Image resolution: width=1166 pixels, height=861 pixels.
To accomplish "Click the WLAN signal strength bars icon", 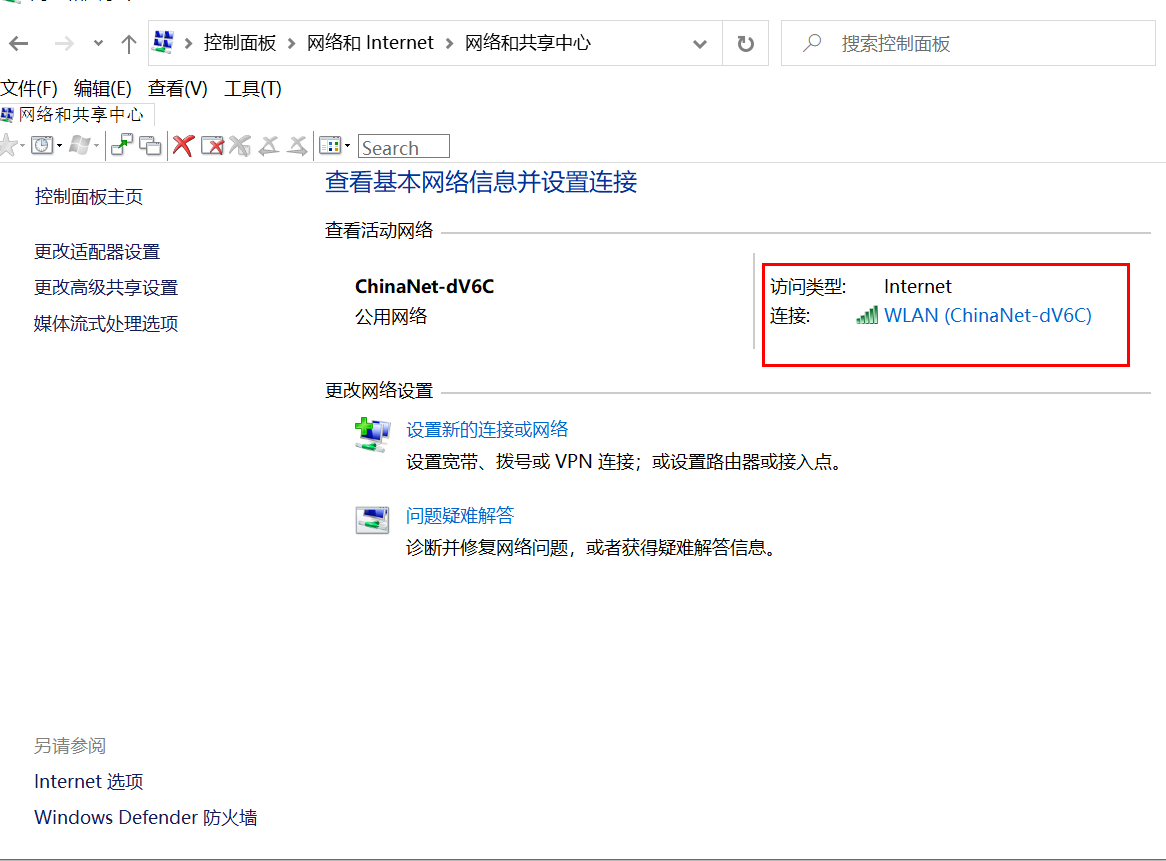I will (867, 315).
